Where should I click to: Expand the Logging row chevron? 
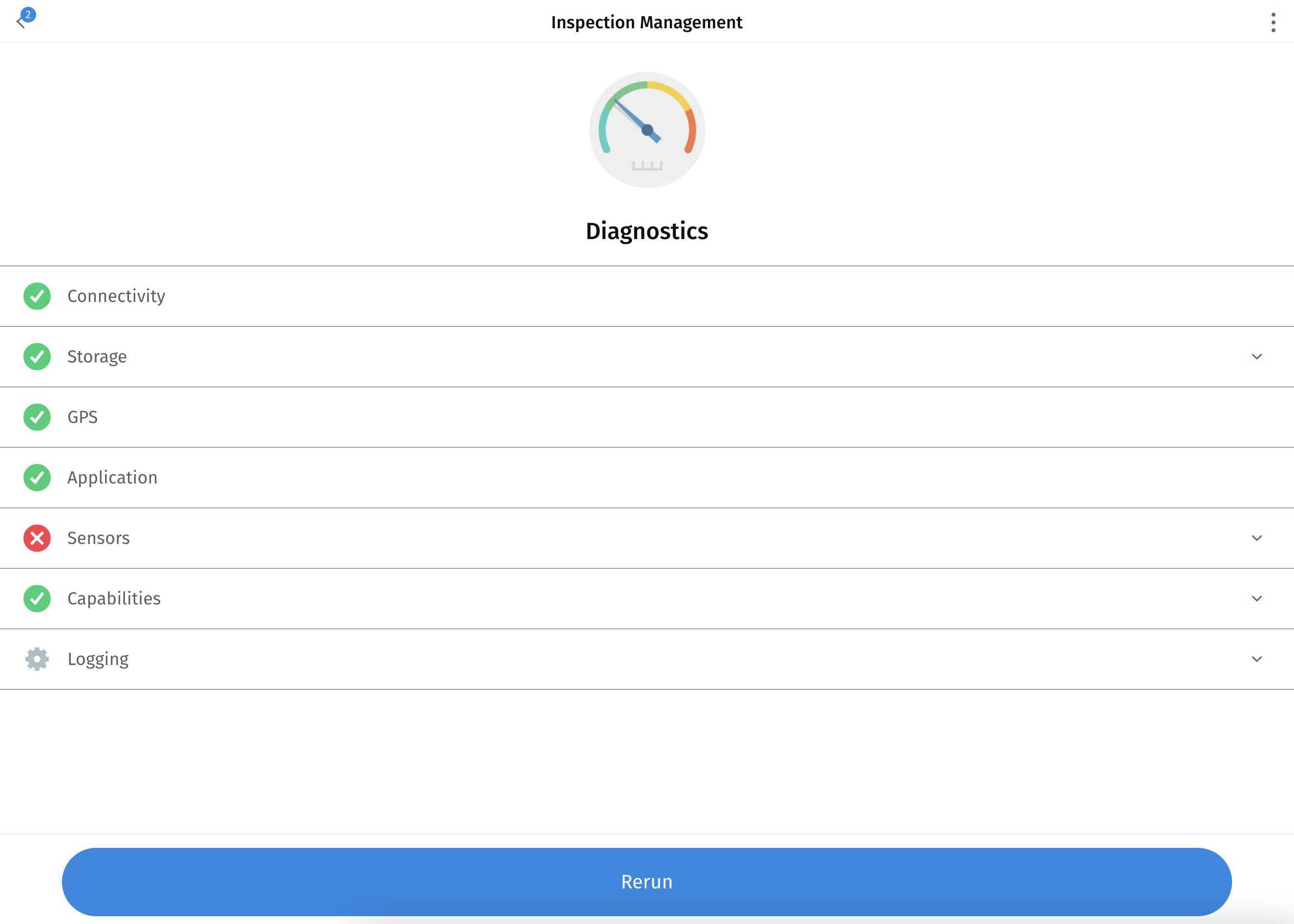coord(1256,659)
